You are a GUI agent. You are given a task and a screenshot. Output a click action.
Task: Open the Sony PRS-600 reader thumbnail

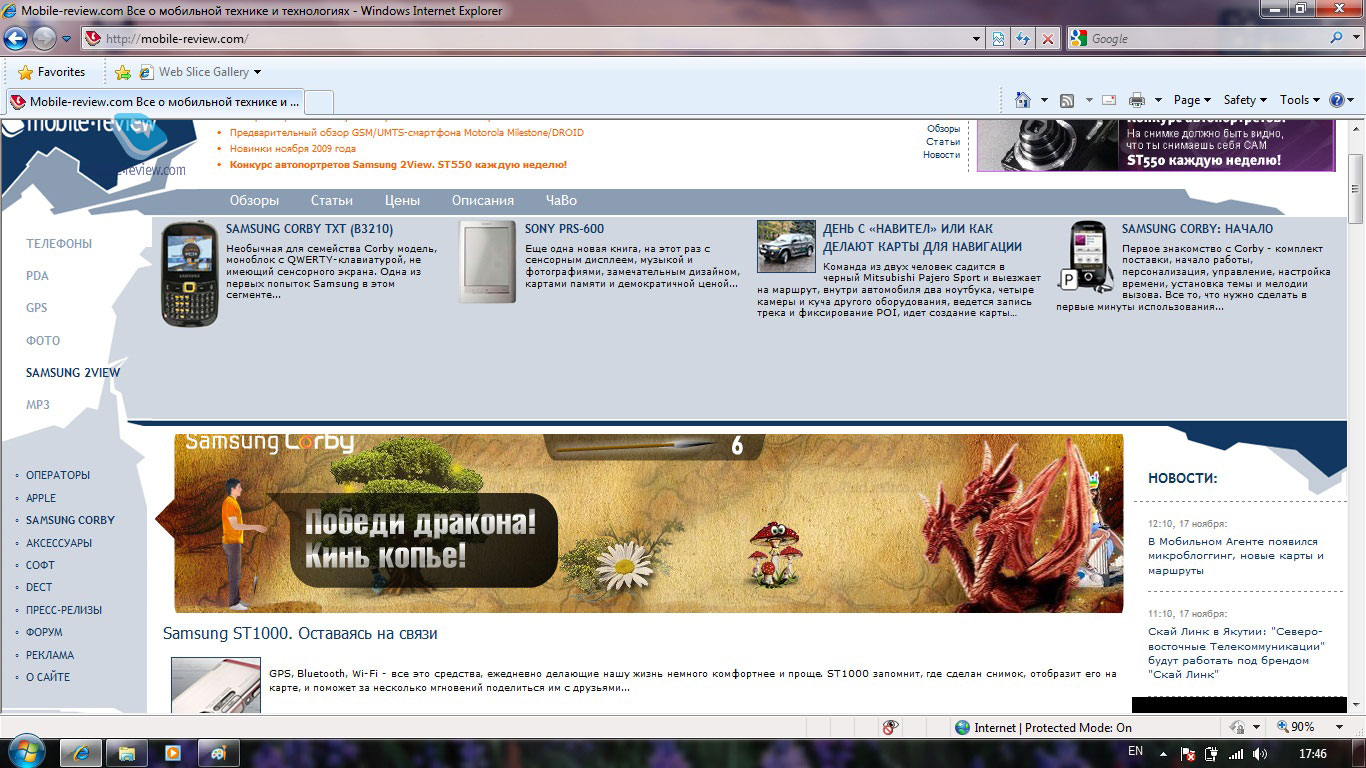click(x=487, y=262)
